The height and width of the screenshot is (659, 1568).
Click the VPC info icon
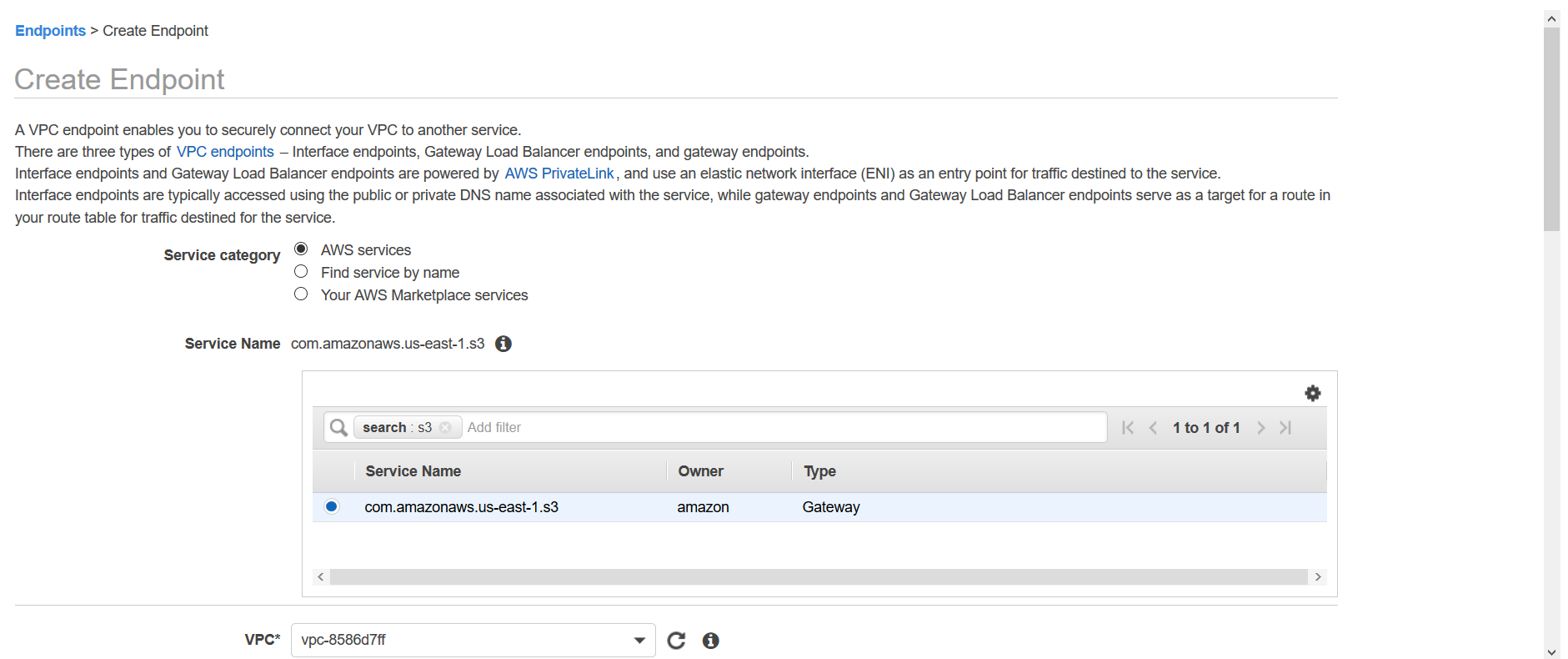tap(710, 640)
